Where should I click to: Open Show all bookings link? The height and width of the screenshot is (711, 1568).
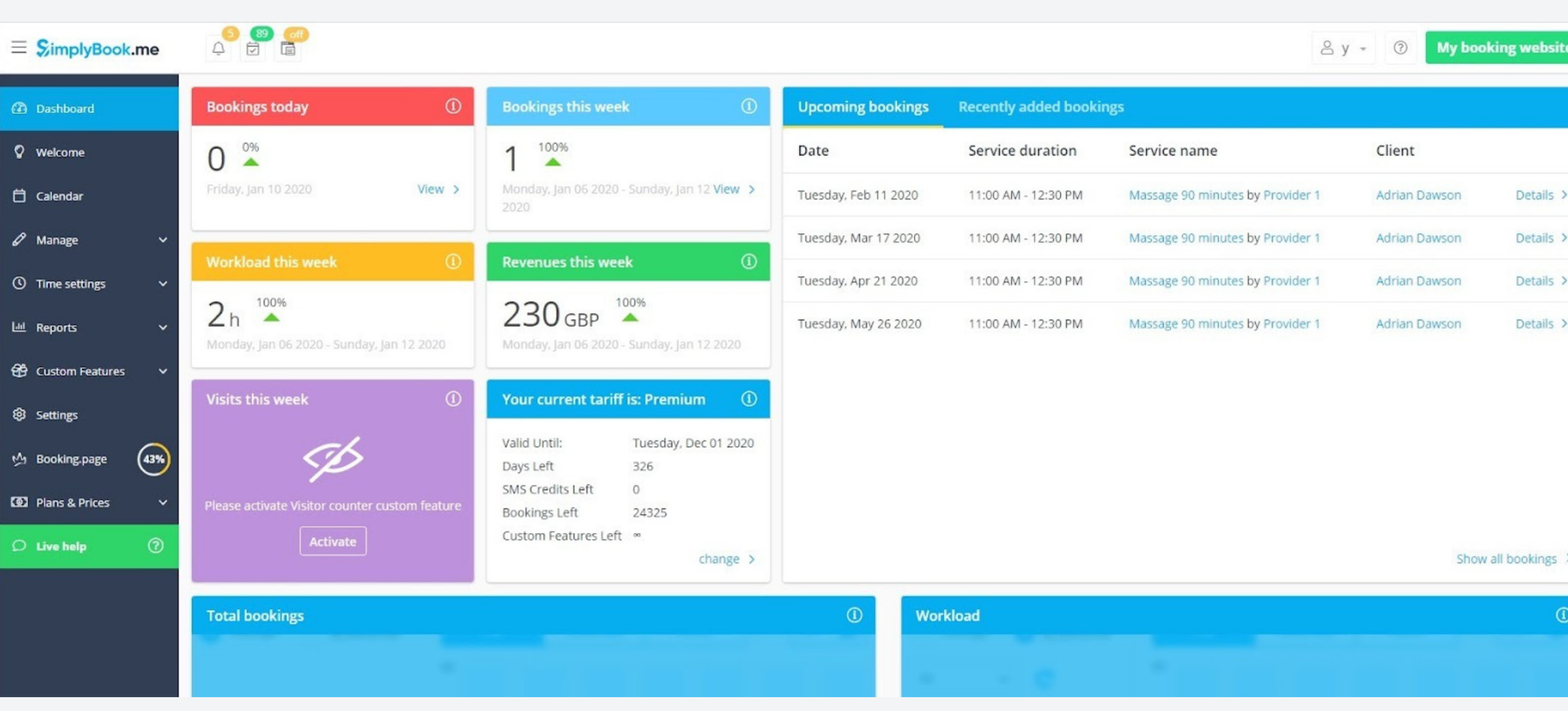pyautogui.click(x=1506, y=558)
